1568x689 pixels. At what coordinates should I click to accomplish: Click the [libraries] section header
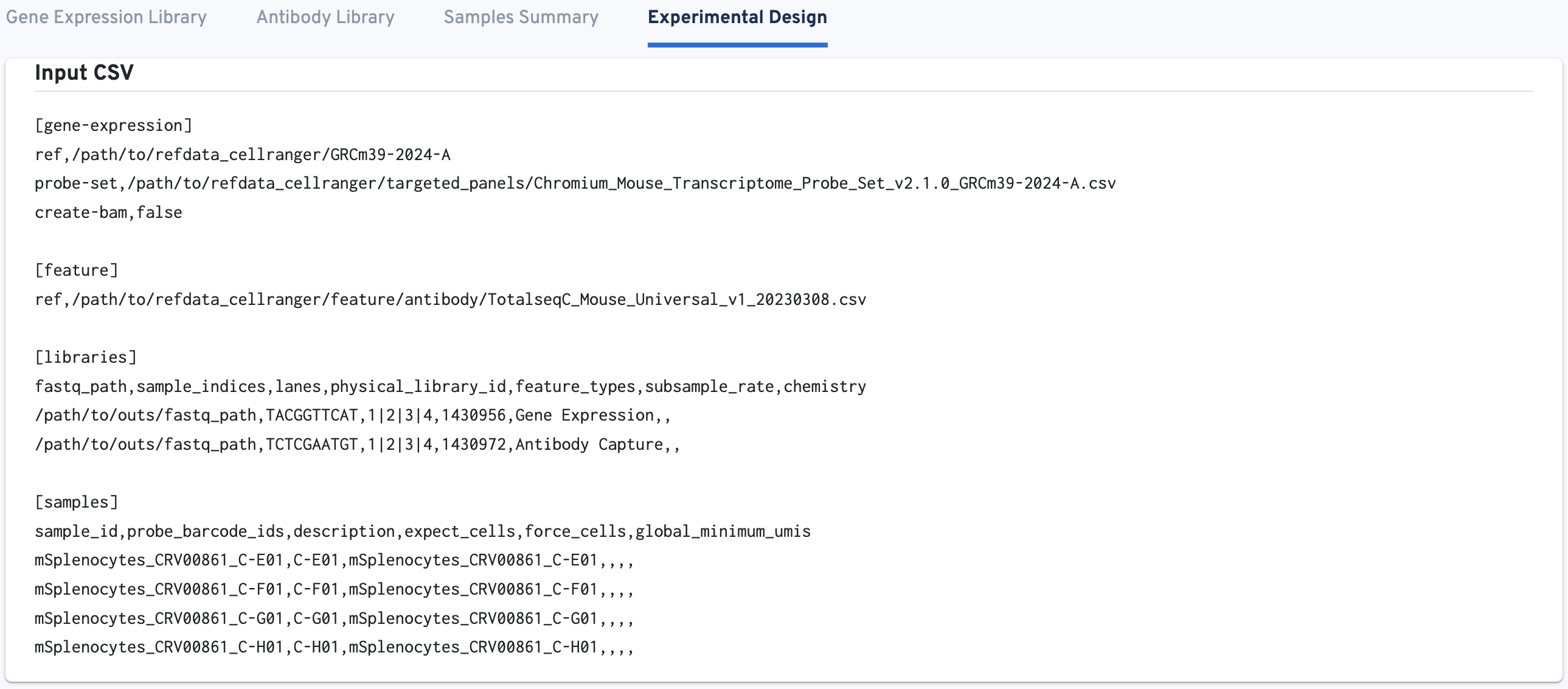coord(85,358)
